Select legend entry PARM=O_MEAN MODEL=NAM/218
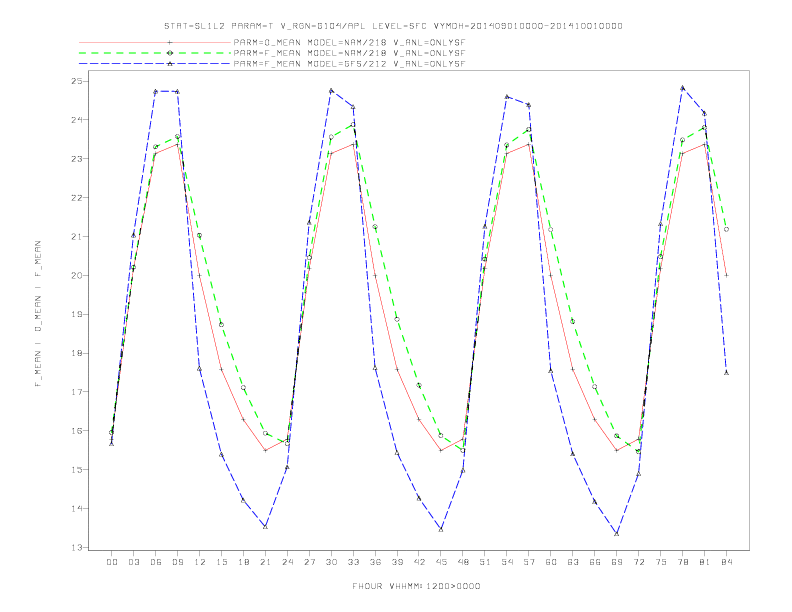 (x=349, y=42)
